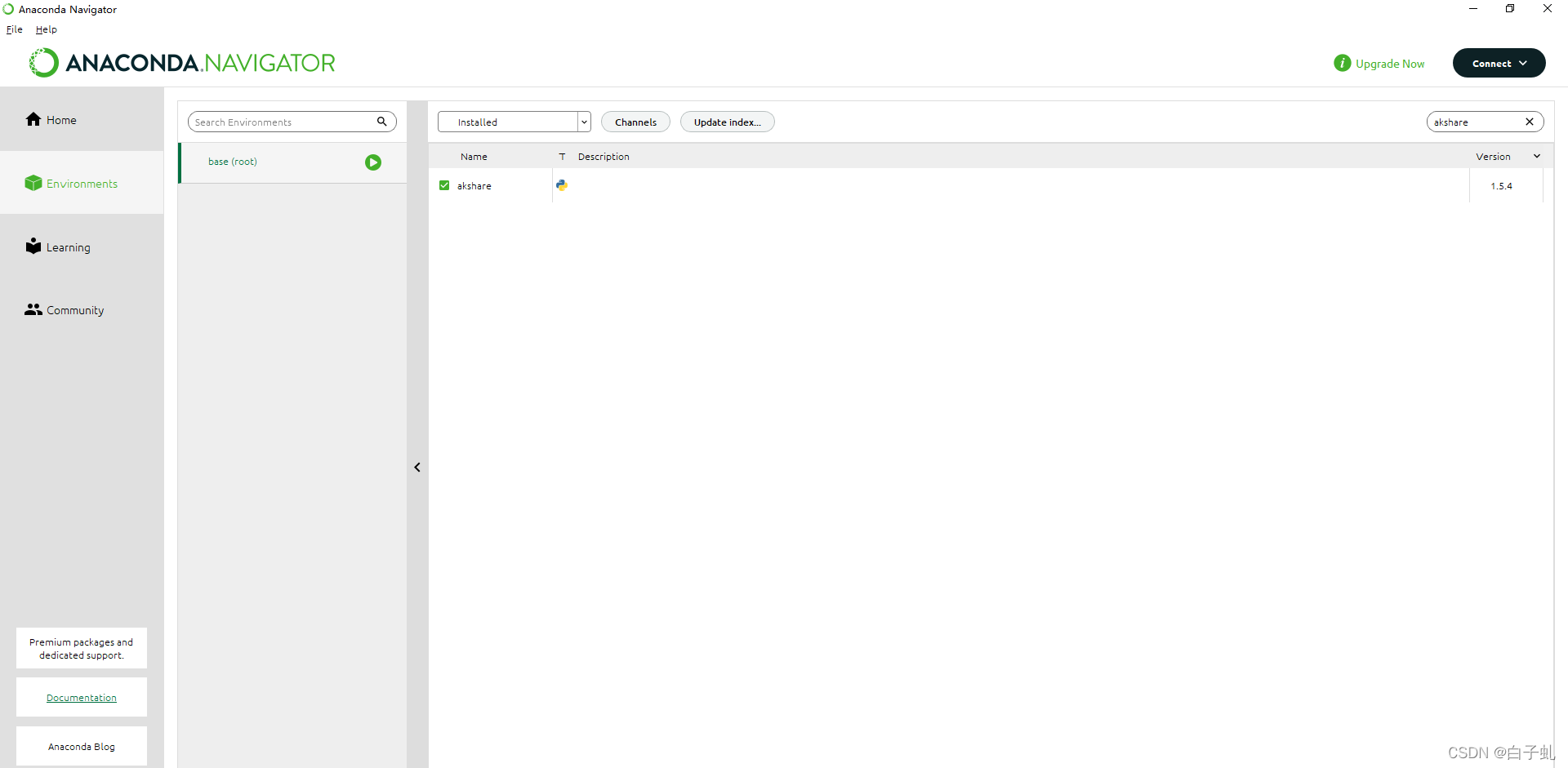Clear the akshare package search

click(x=1530, y=122)
